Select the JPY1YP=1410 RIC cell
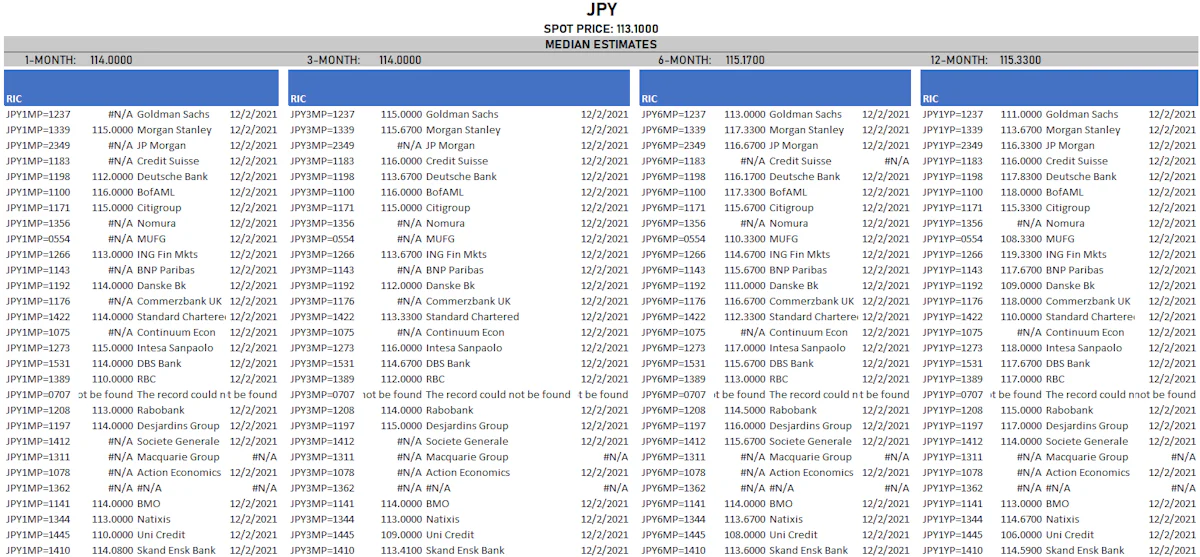Screen dimensions: 1200x557 (955, 551)
